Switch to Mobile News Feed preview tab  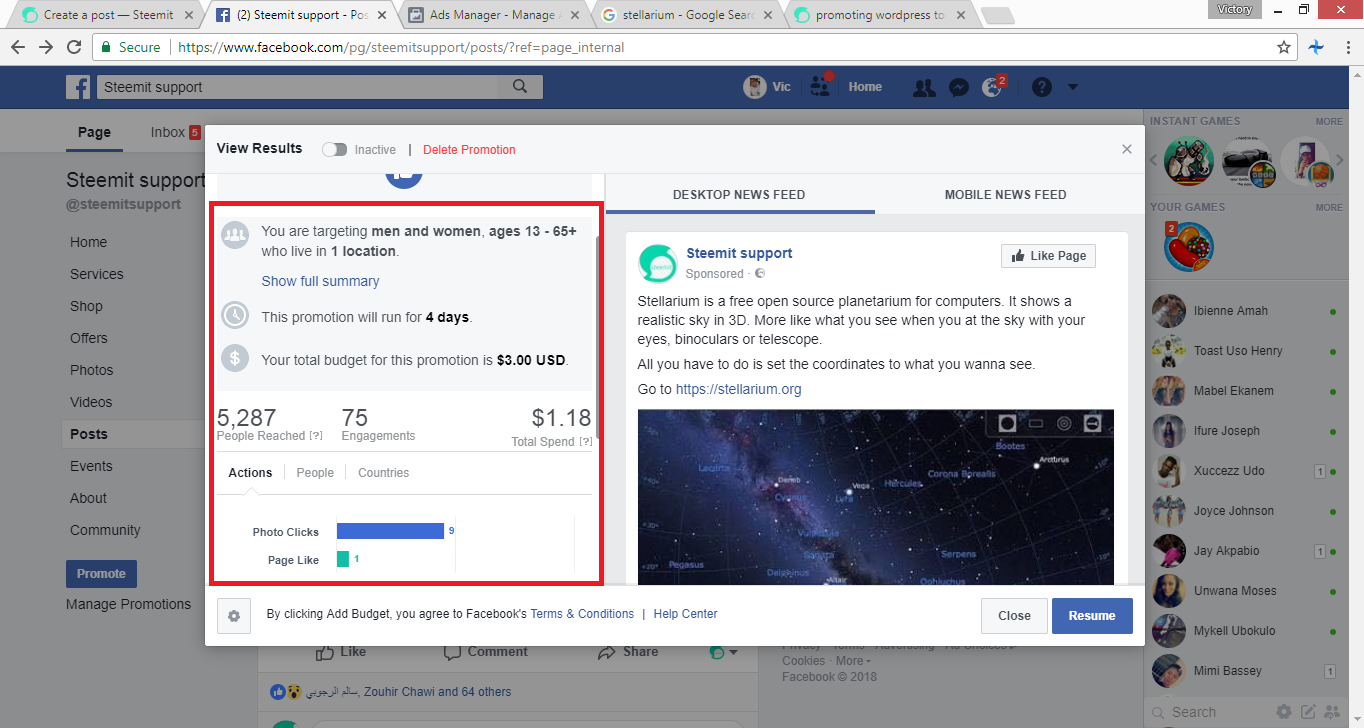tap(1005, 195)
